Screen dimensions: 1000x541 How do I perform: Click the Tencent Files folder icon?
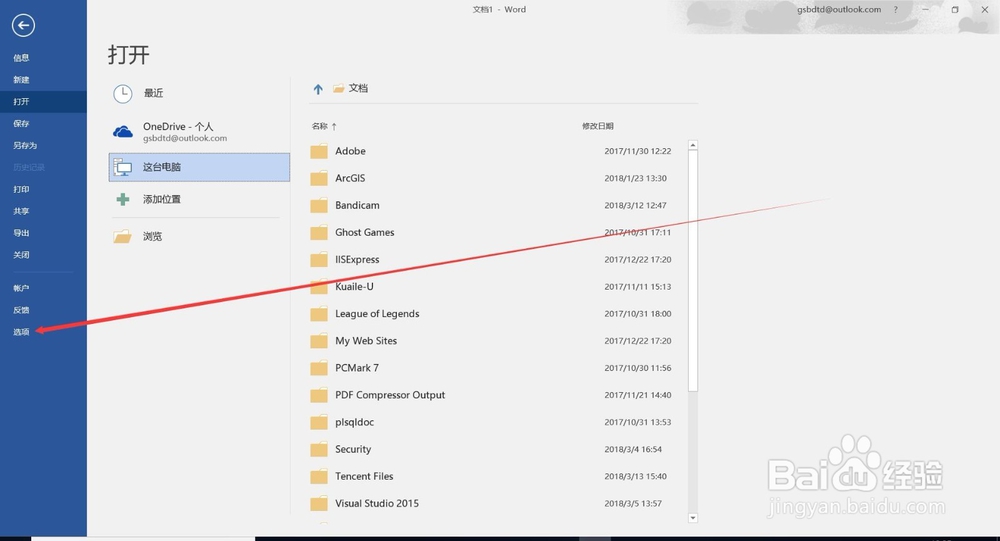pos(319,477)
